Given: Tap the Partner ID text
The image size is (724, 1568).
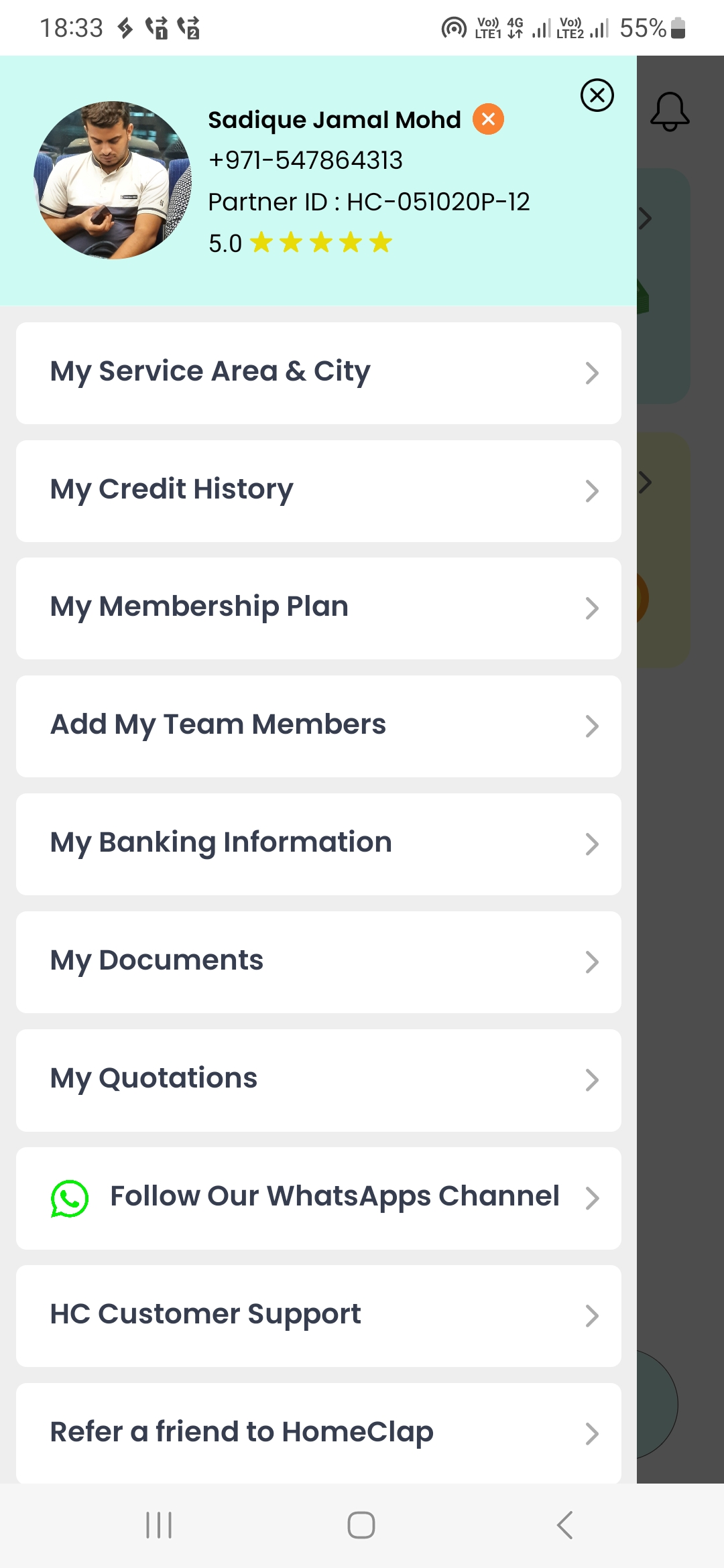Looking at the screenshot, I should click(369, 202).
